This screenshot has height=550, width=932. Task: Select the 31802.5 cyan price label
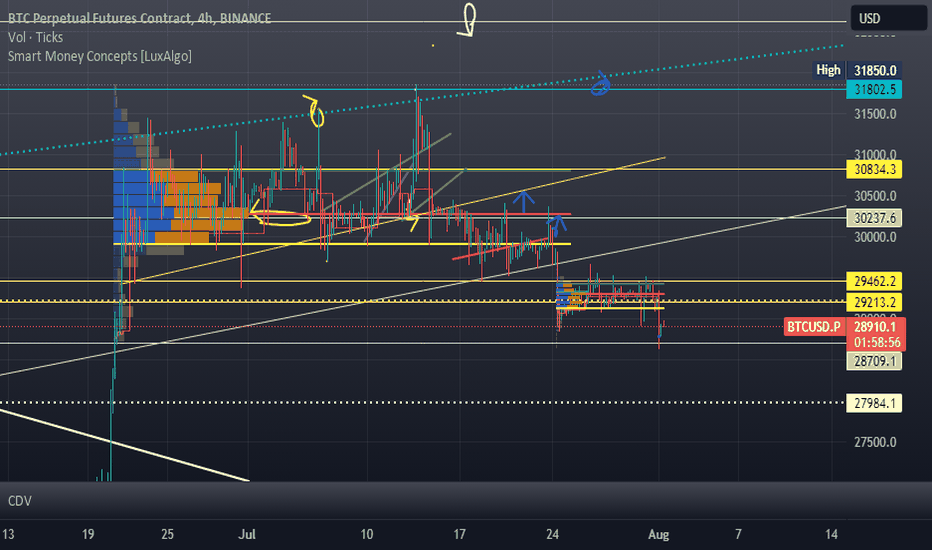[874, 90]
